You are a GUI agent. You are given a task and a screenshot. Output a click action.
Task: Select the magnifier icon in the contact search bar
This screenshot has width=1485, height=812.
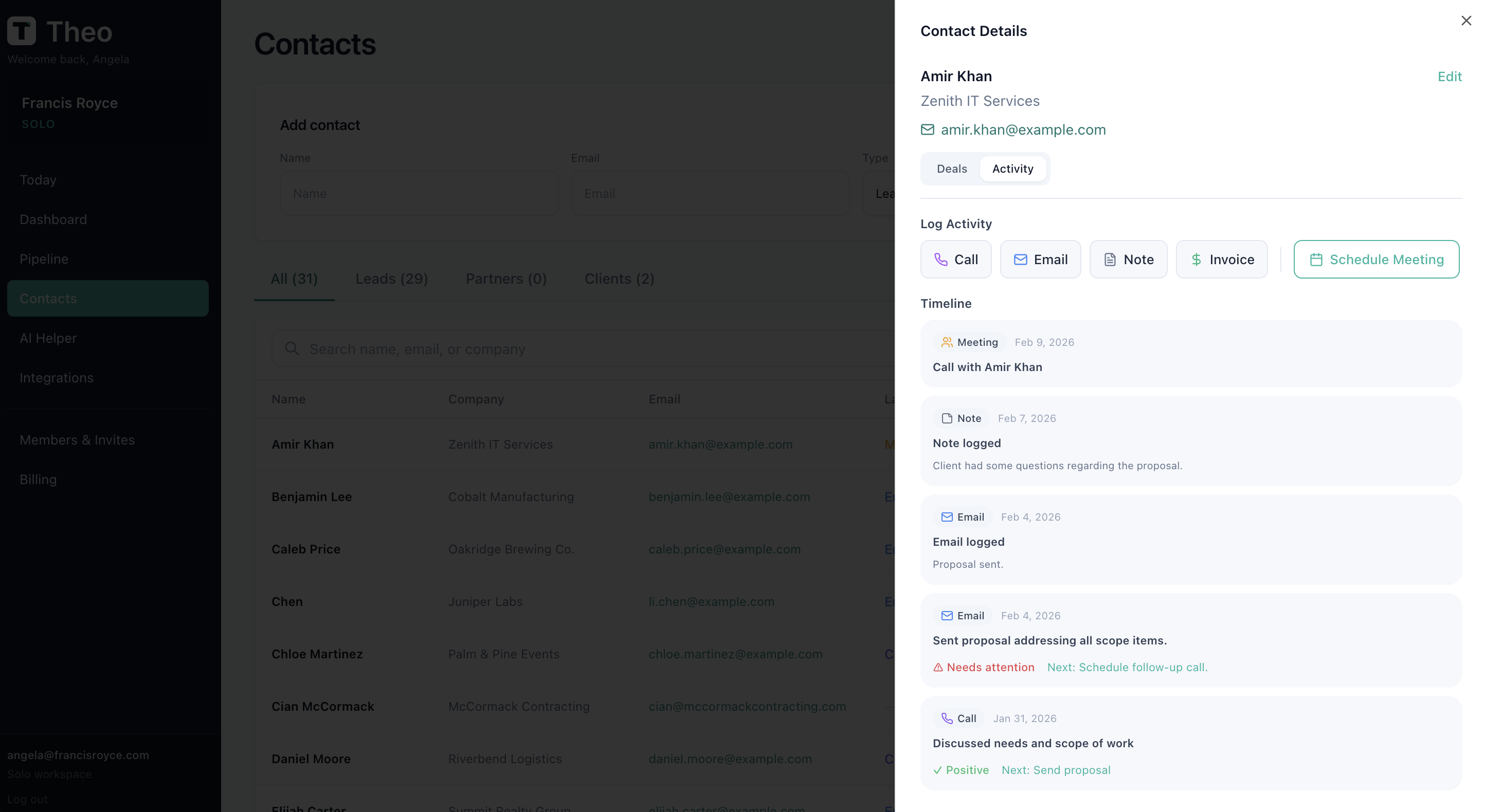click(x=292, y=348)
